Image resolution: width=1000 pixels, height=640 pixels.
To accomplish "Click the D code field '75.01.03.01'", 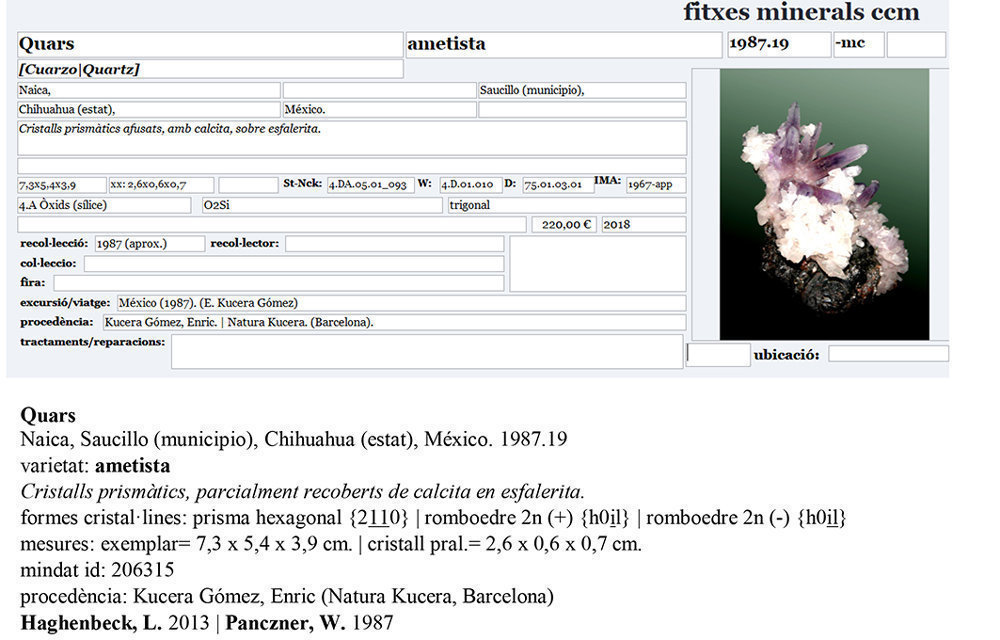I will (558, 185).
